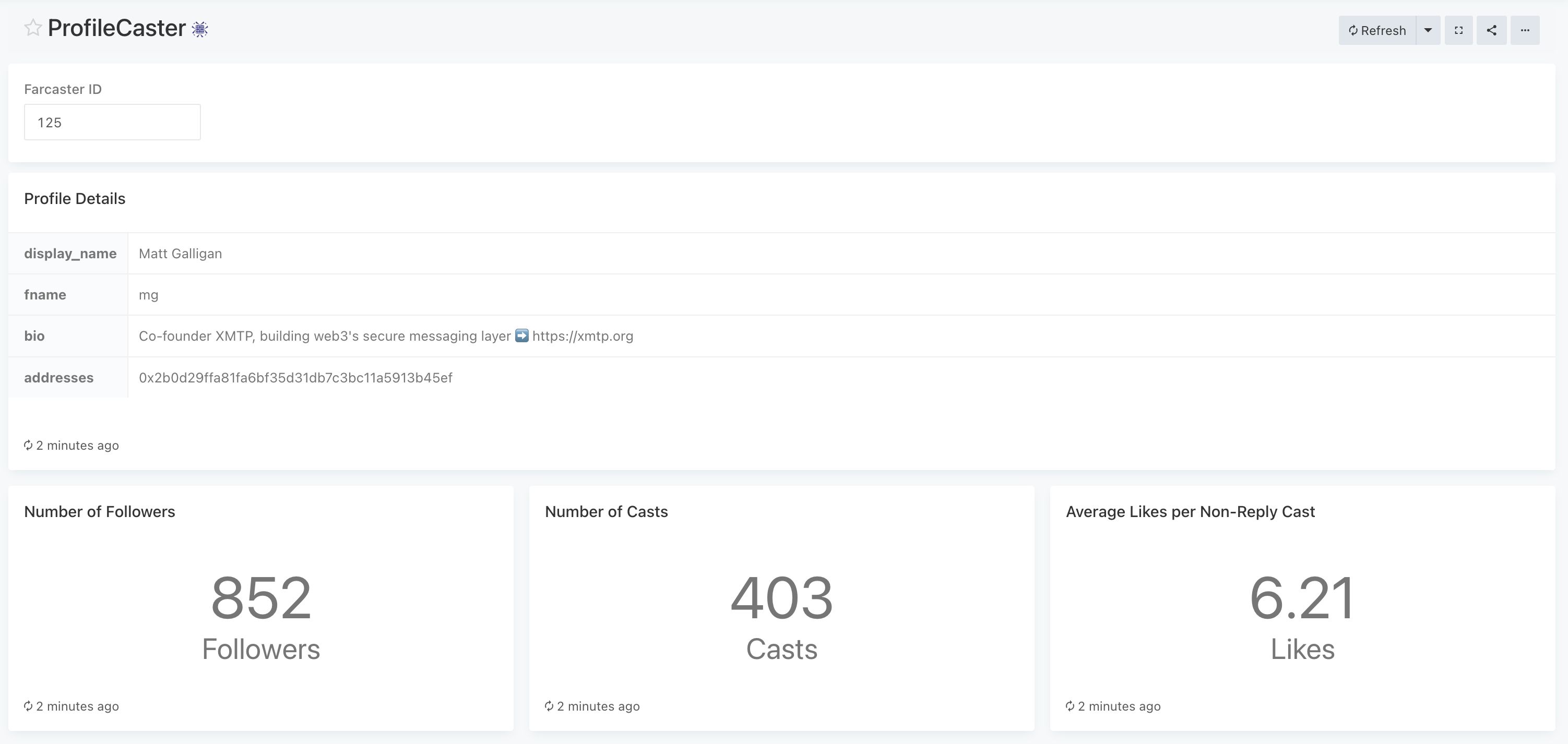The width and height of the screenshot is (1568, 744).
Task: Open the three-dot more options menu
Action: point(1525,30)
